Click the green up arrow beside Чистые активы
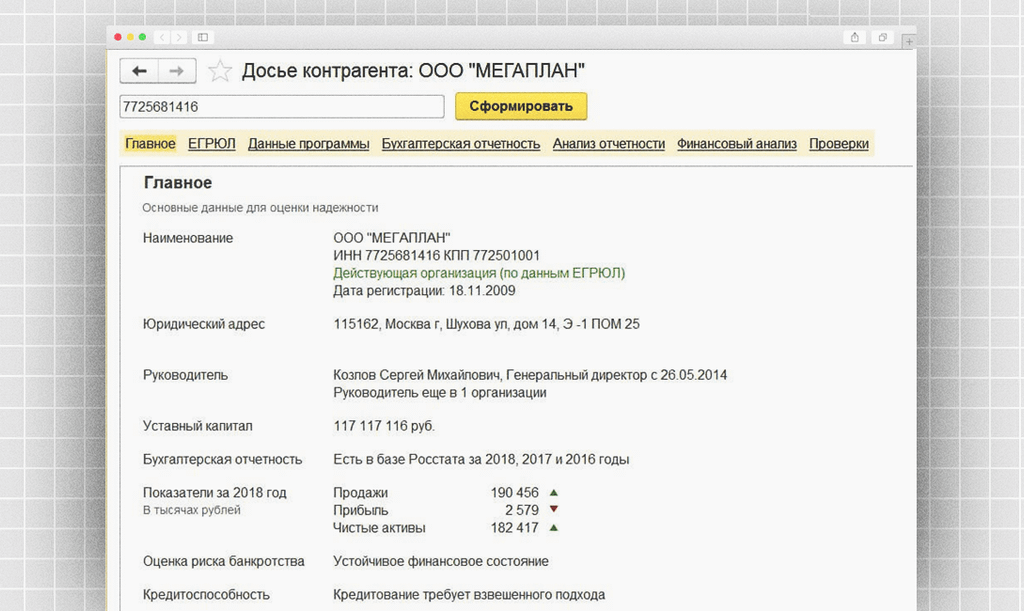This screenshot has height=611, width=1024. (554, 527)
